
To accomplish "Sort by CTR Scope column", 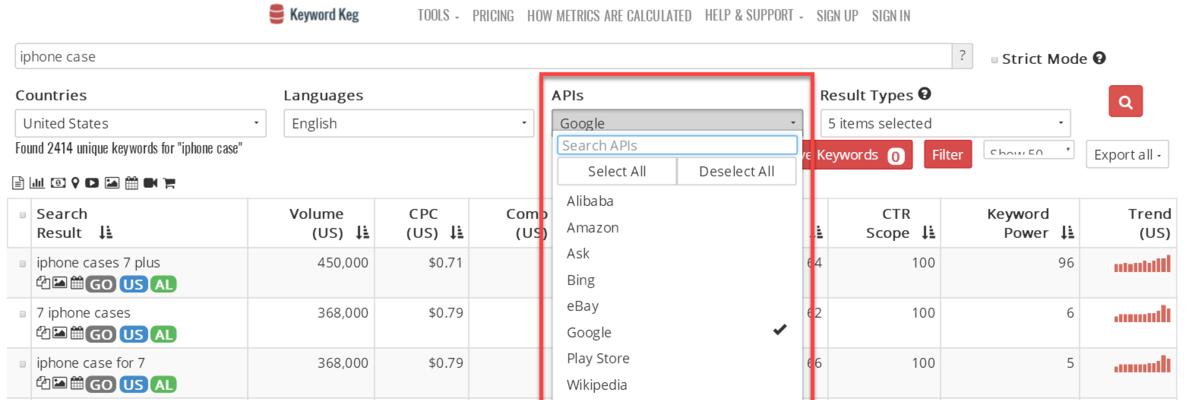I will pos(927,233).
